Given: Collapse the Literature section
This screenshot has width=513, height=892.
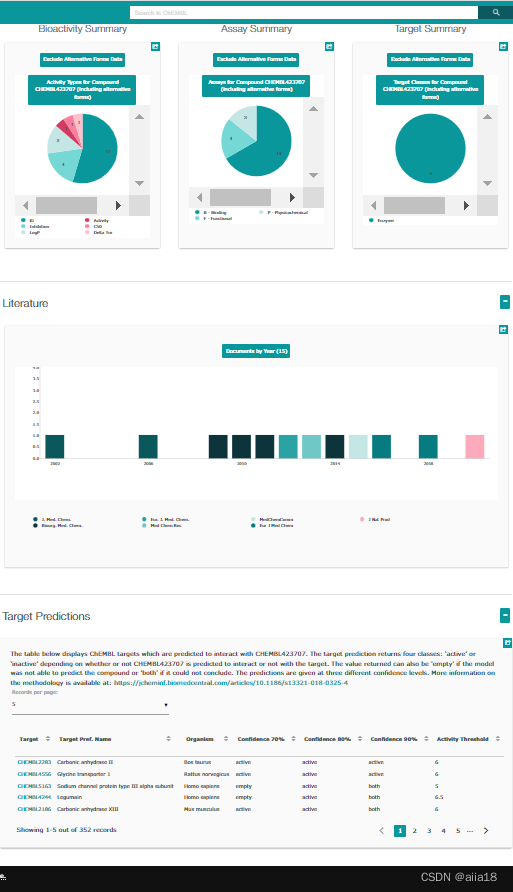Looking at the screenshot, I should (x=504, y=302).
